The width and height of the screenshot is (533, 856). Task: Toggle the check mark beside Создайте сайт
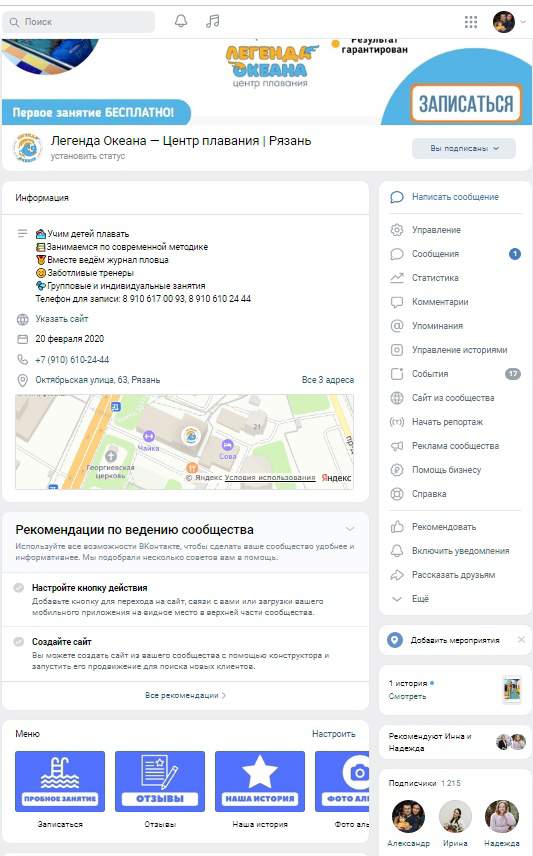tap(19, 642)
